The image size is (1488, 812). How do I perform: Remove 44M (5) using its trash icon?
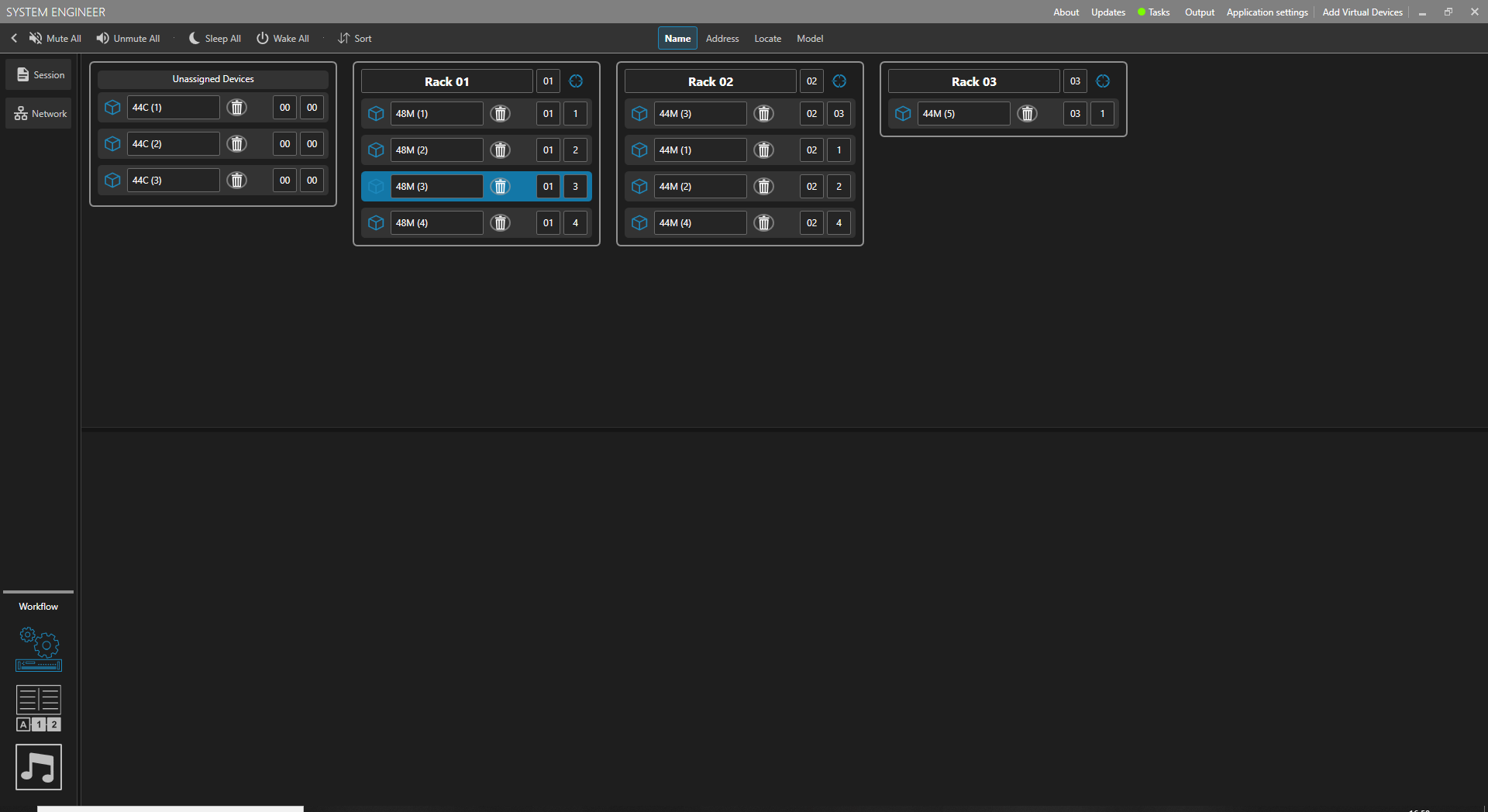[x=1028, y=114]
